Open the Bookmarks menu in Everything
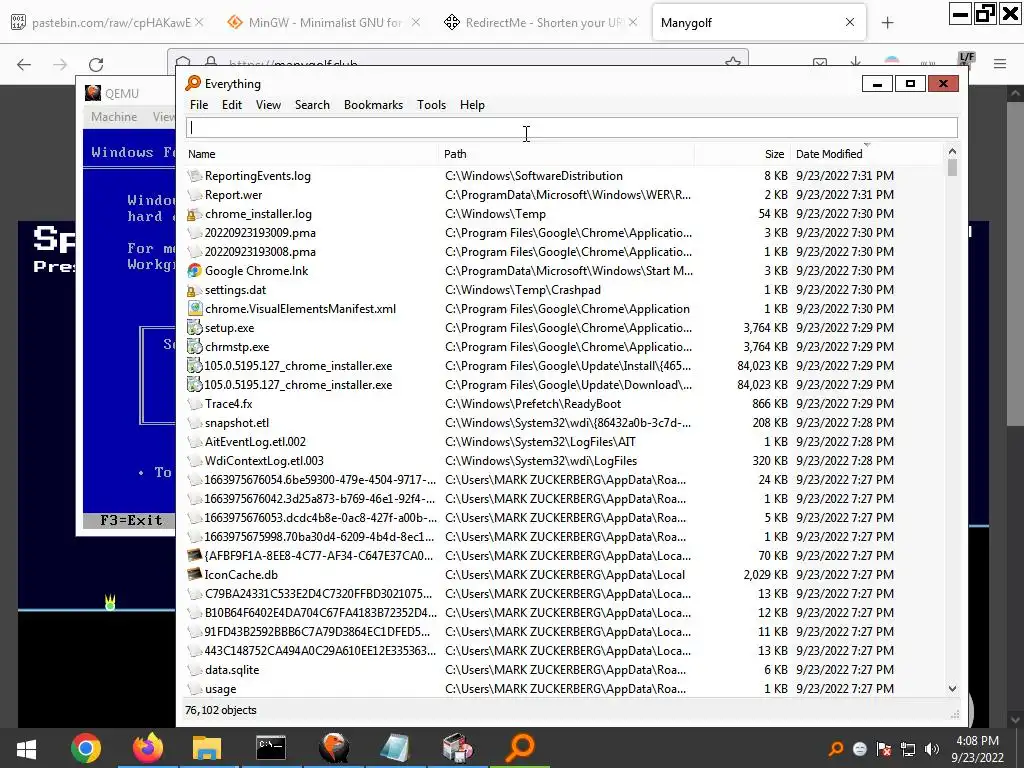 373,105
